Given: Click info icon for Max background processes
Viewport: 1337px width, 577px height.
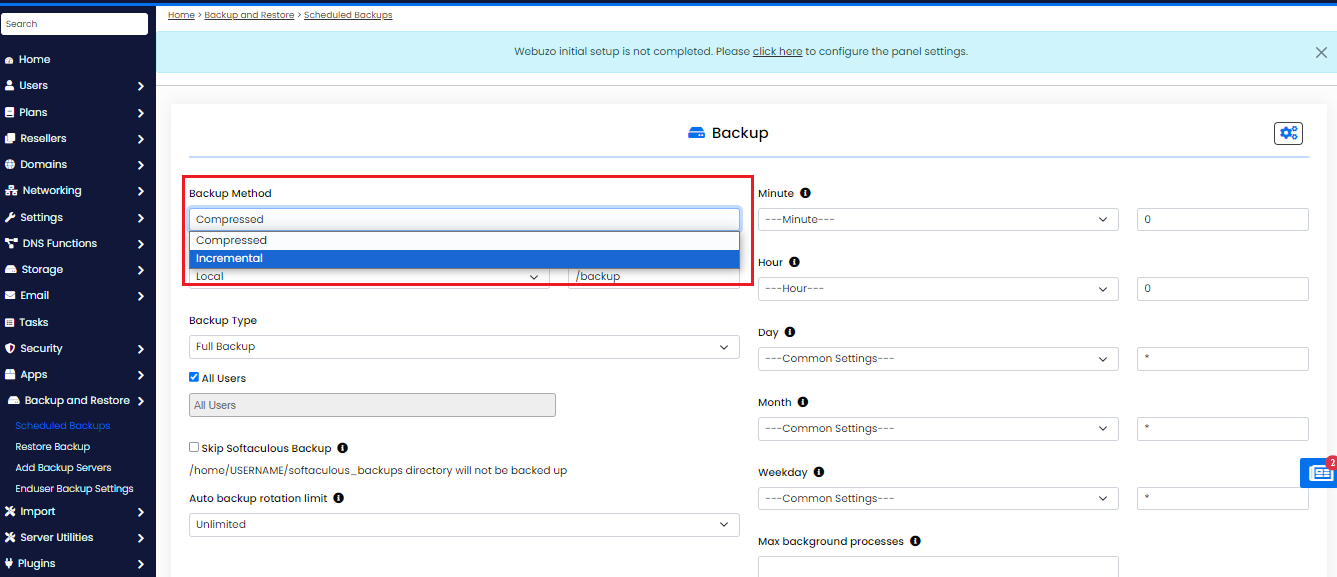Looking at the screenshot, I should point(915,541).
